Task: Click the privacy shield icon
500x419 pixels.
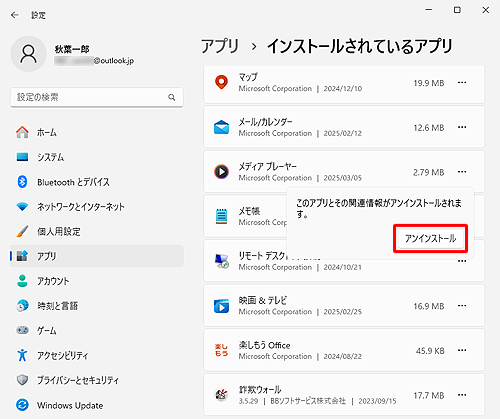Action: point(22,380)
